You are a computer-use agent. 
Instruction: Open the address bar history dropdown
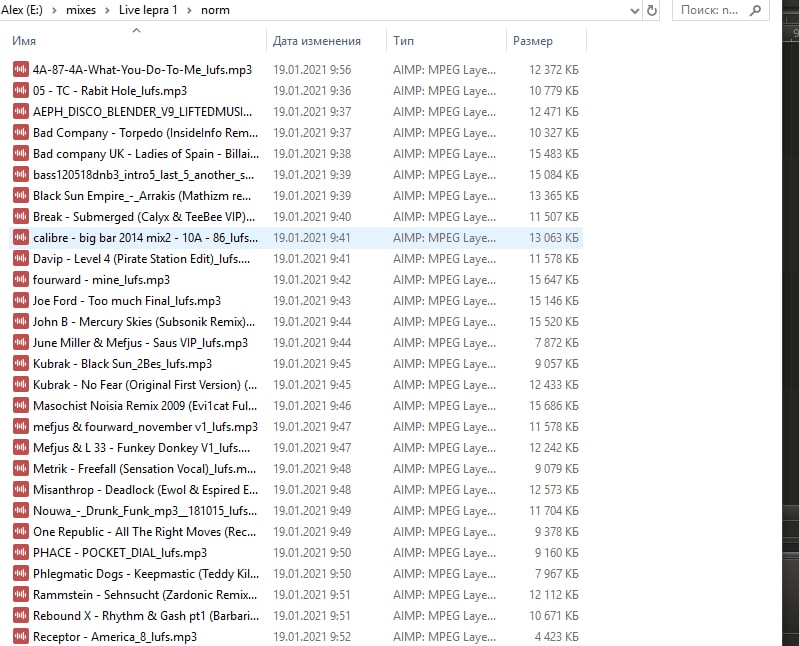click(x=635, y=11)
